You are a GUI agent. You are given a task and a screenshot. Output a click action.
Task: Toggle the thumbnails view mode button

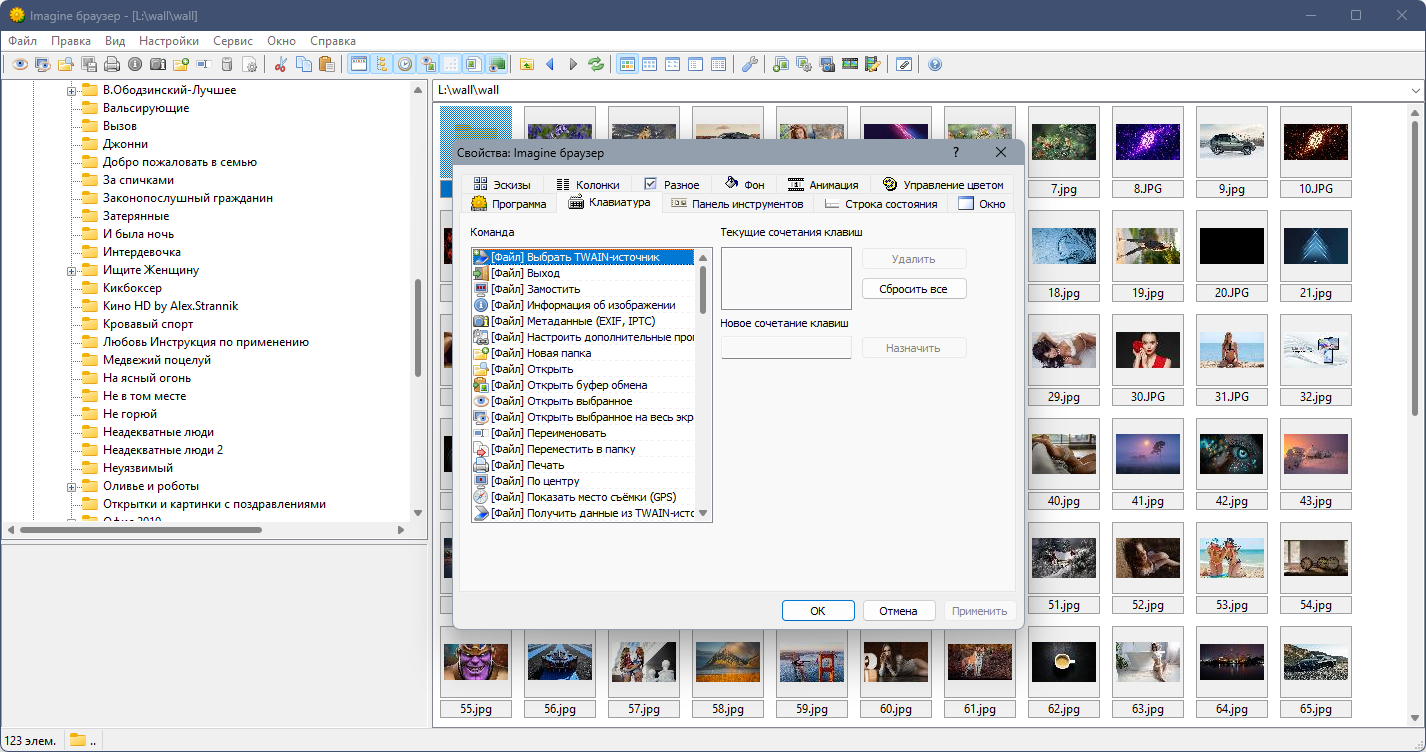[628, 65]
